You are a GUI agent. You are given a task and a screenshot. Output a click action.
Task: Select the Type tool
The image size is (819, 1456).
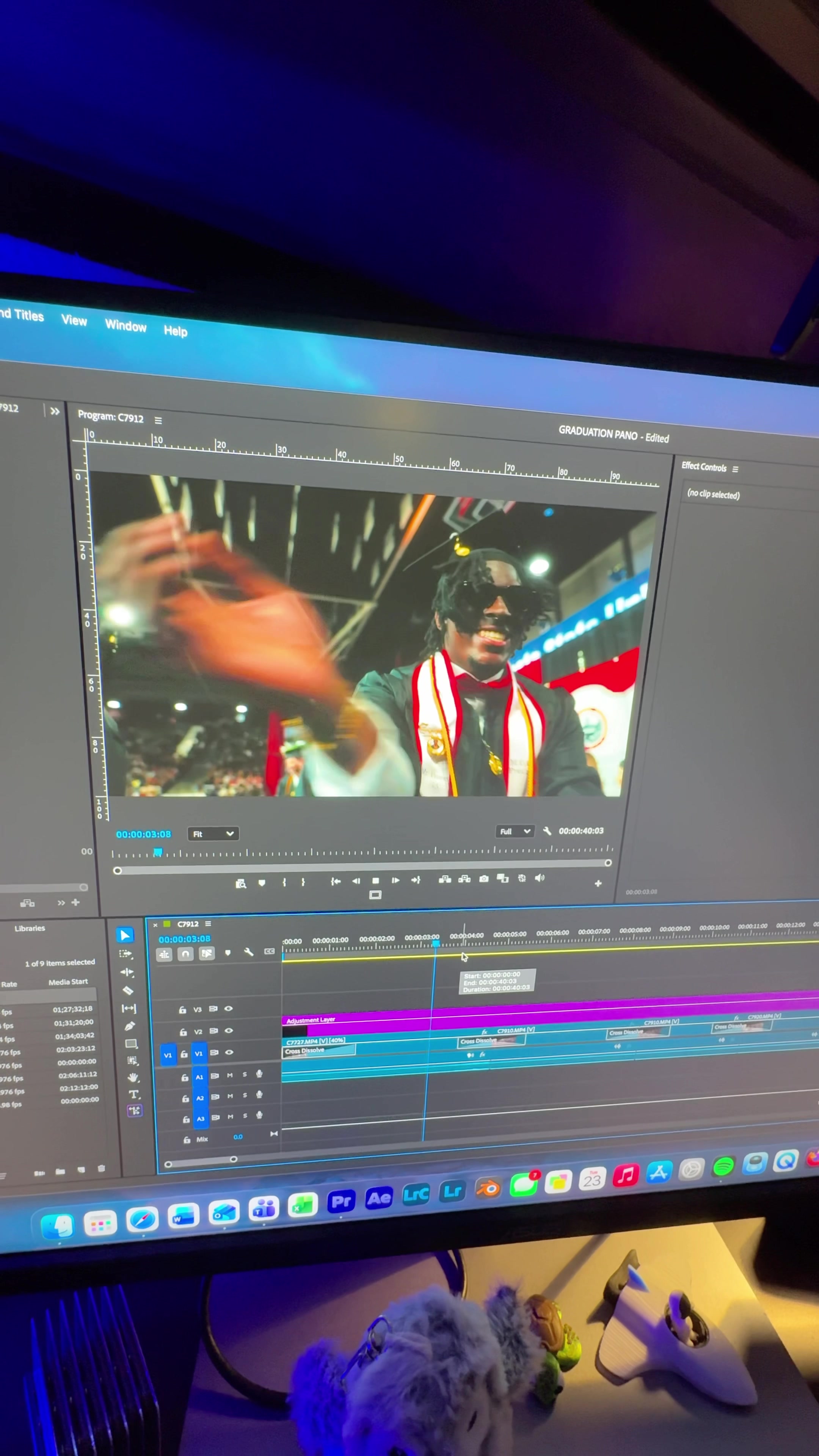point(134,1094)
